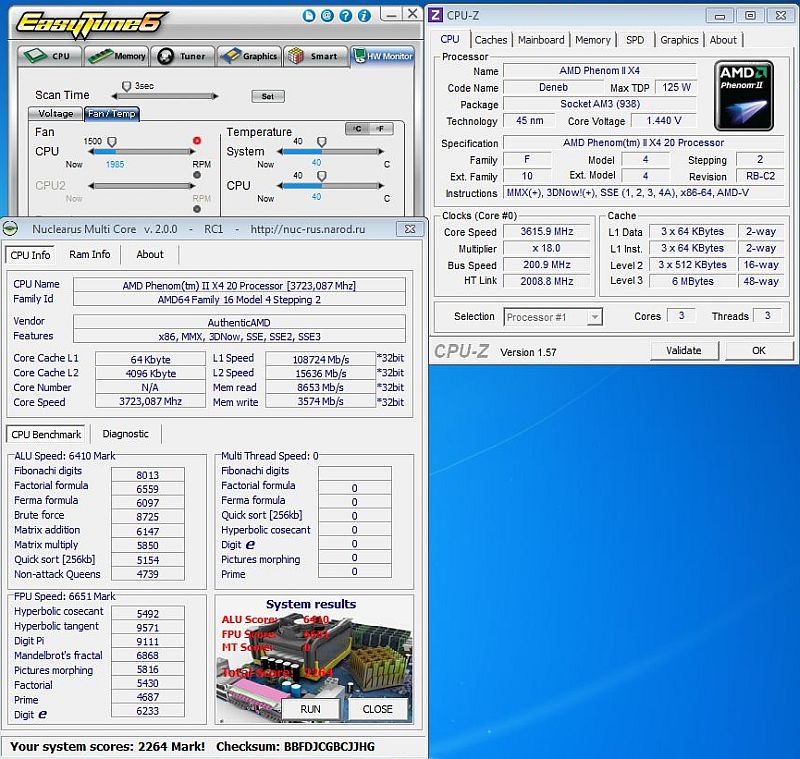800x759 pixels.
Task: Open the Graphics tab in EasyTune6
Action: (x=249, y=56)
